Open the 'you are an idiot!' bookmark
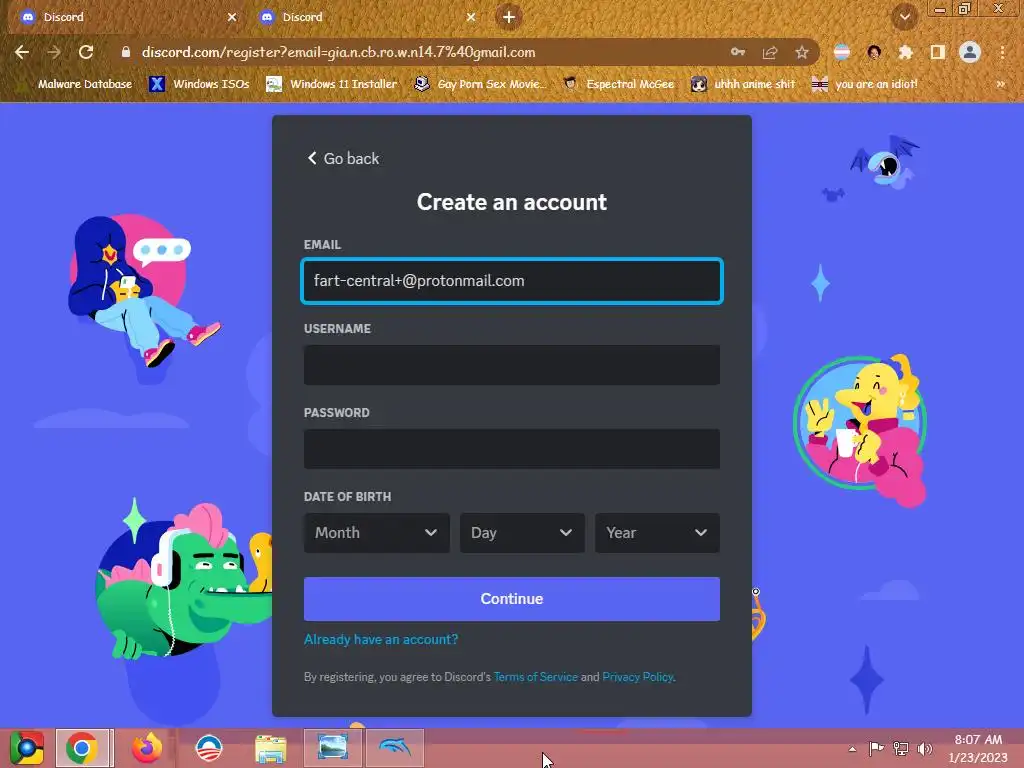Screen dimensions: 1024x768 865,84
